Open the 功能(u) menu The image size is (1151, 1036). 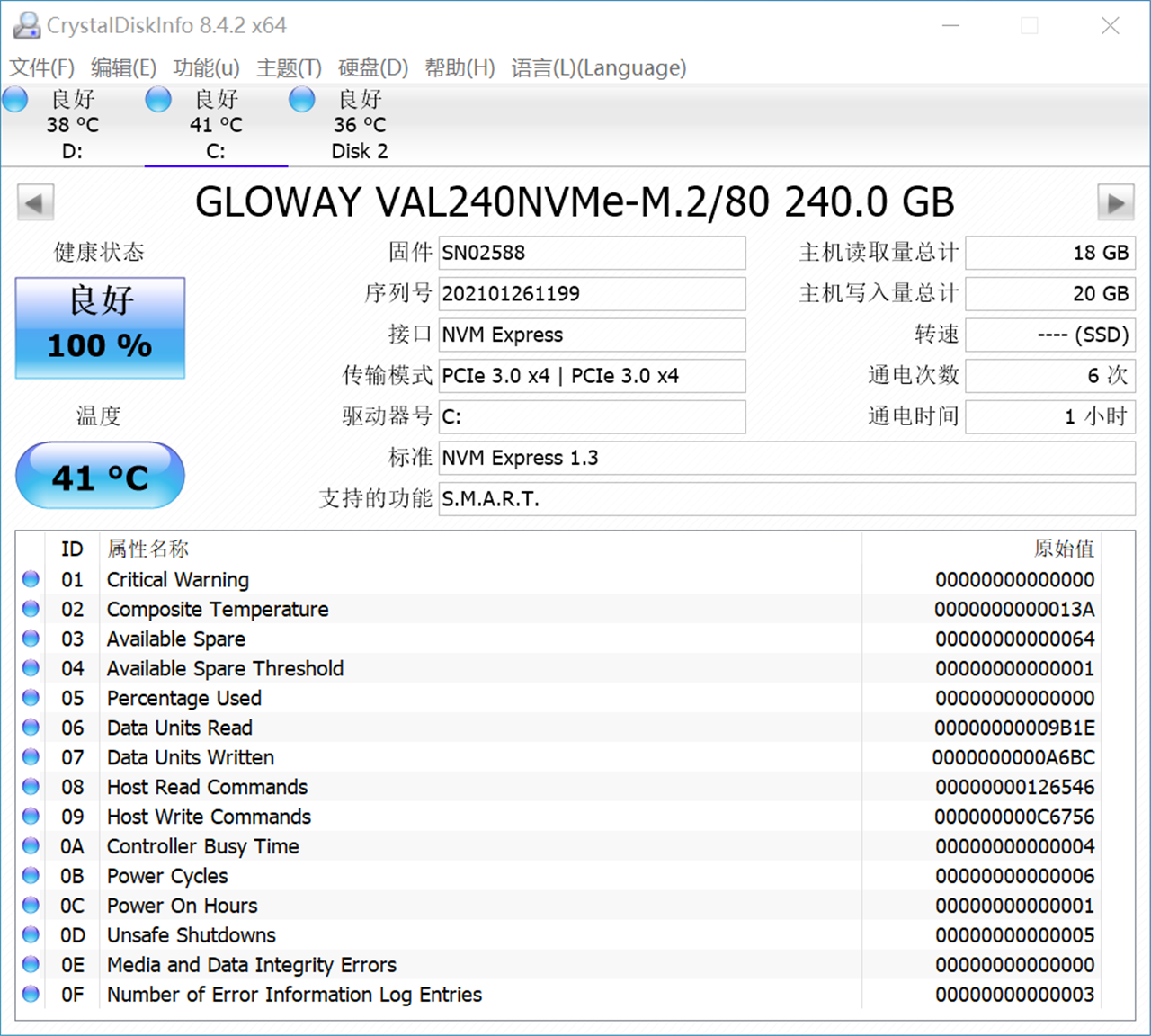(205, 67)
